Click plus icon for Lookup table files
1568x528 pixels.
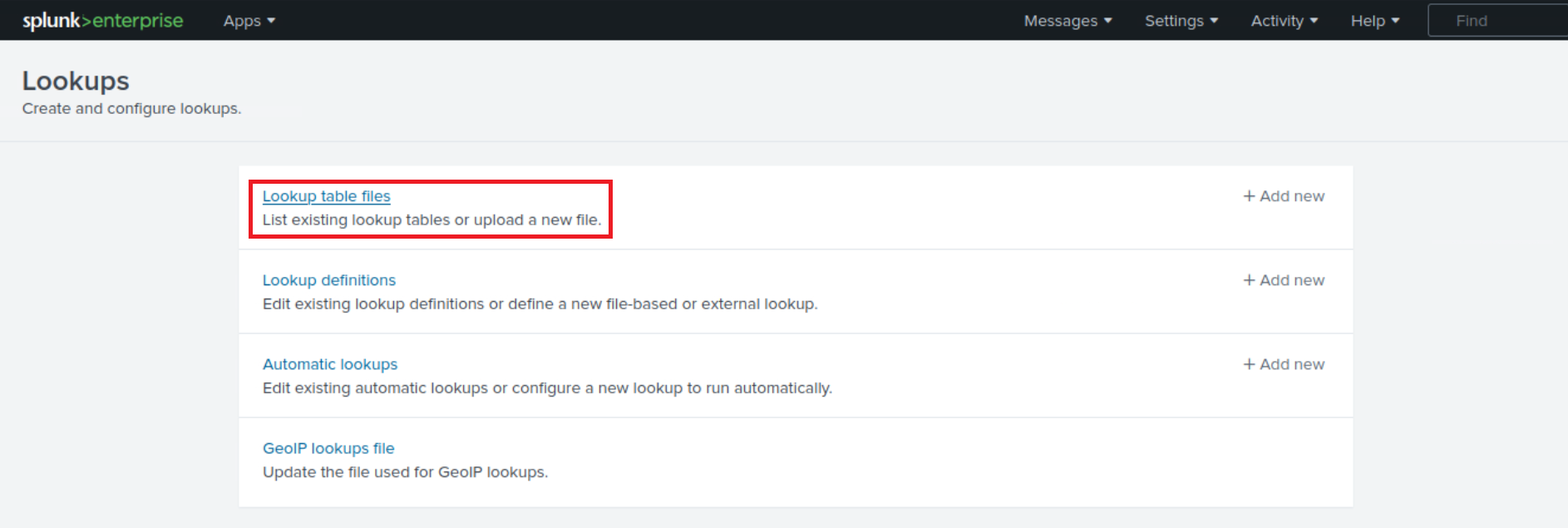[x=1249, y=196]
